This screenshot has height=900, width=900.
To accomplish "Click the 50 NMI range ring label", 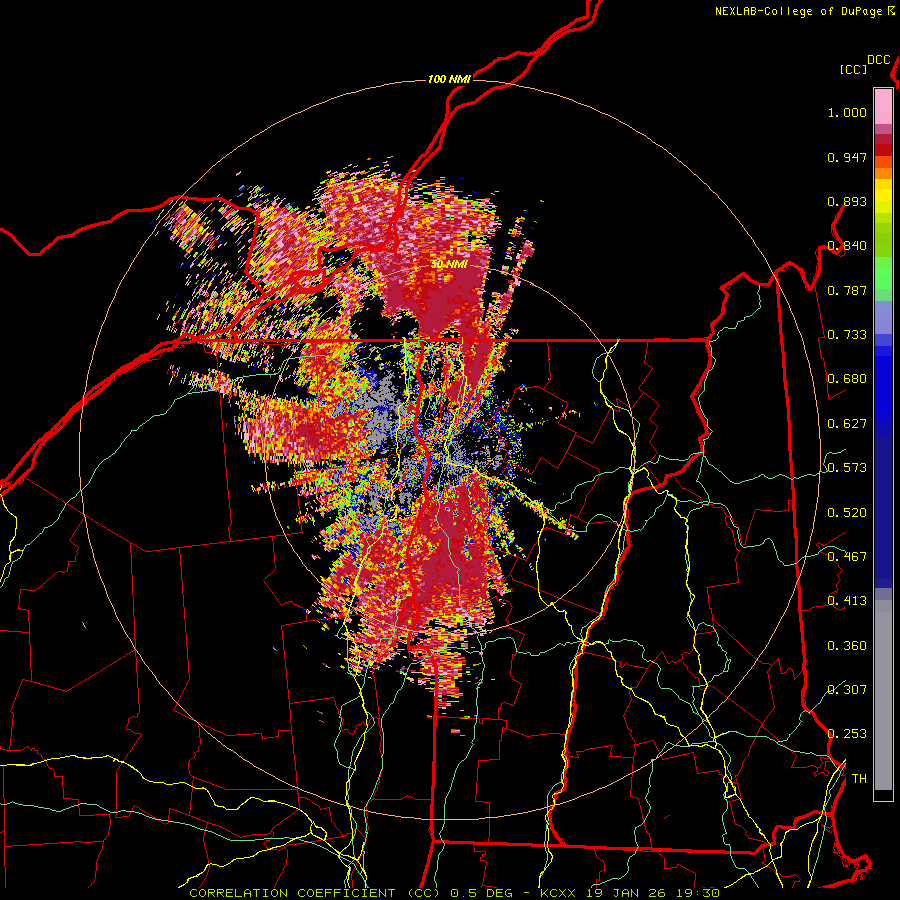I will pyautogui.click(x=449, y=265).
